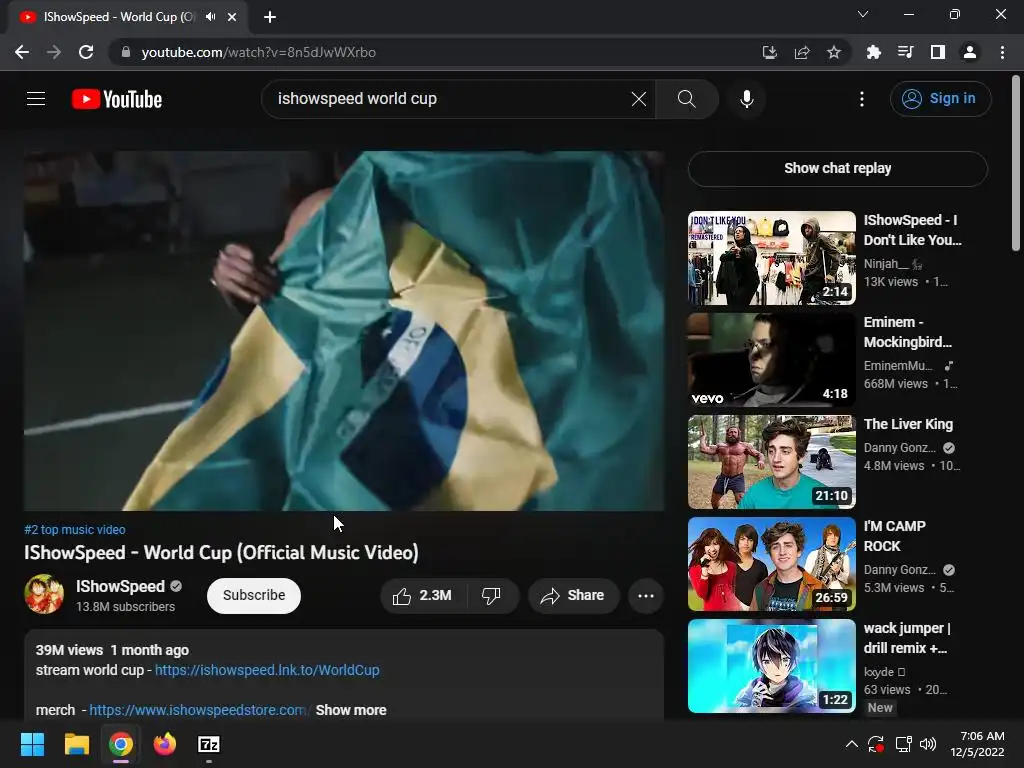Open more actions ellipsis under video
This screenshot has width=1024, height=768.
pyautogui.click(x=646, y=596)
